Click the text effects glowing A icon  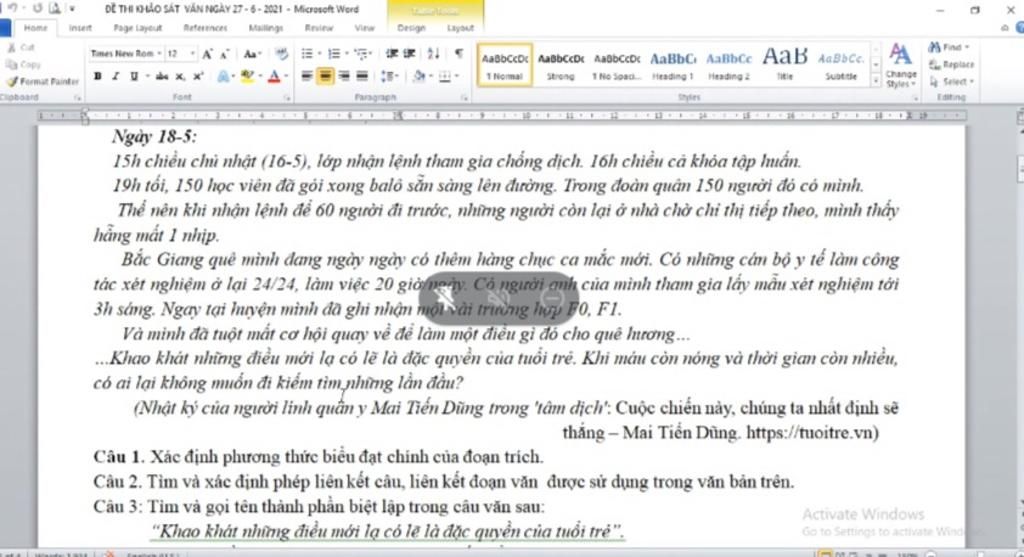223,76
